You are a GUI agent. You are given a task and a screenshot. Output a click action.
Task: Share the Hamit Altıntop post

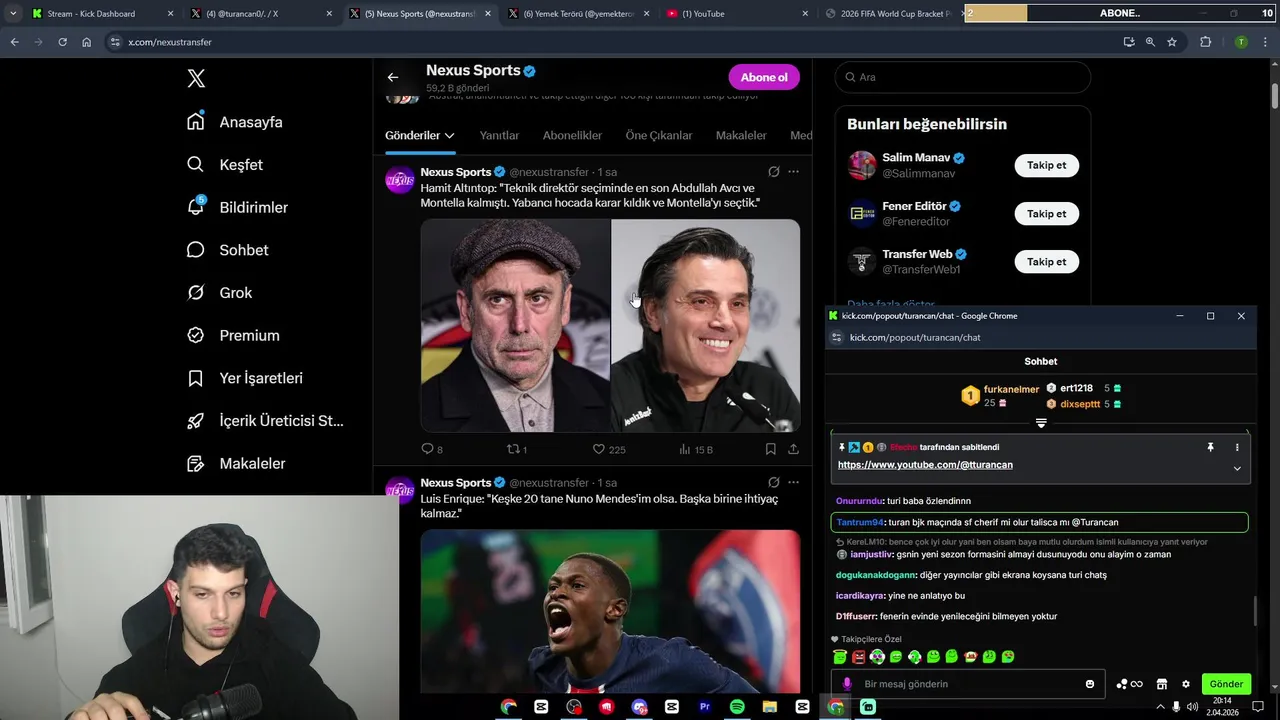tap(793, 450)
